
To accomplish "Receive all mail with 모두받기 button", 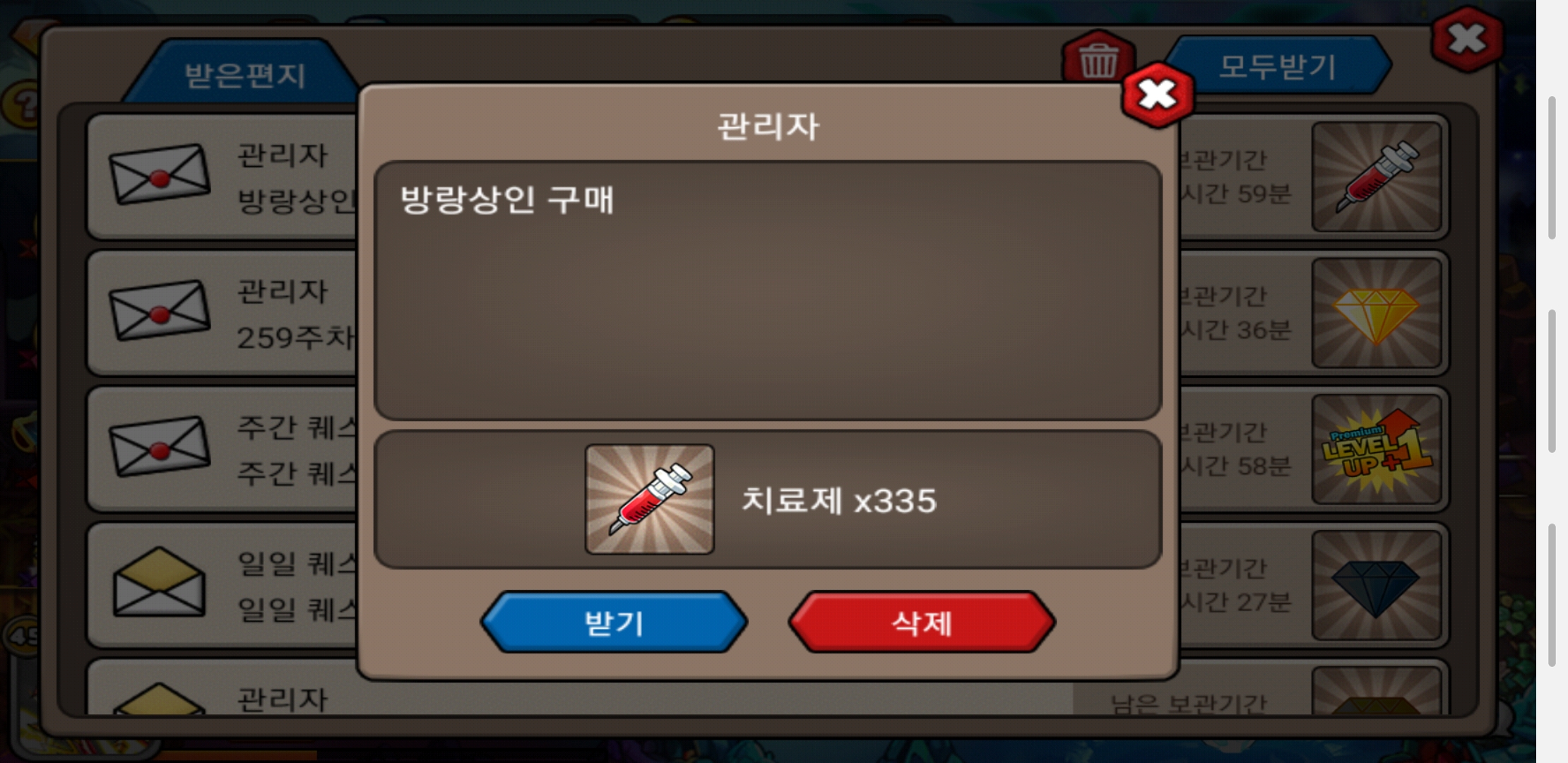I will pos(1278,66).
